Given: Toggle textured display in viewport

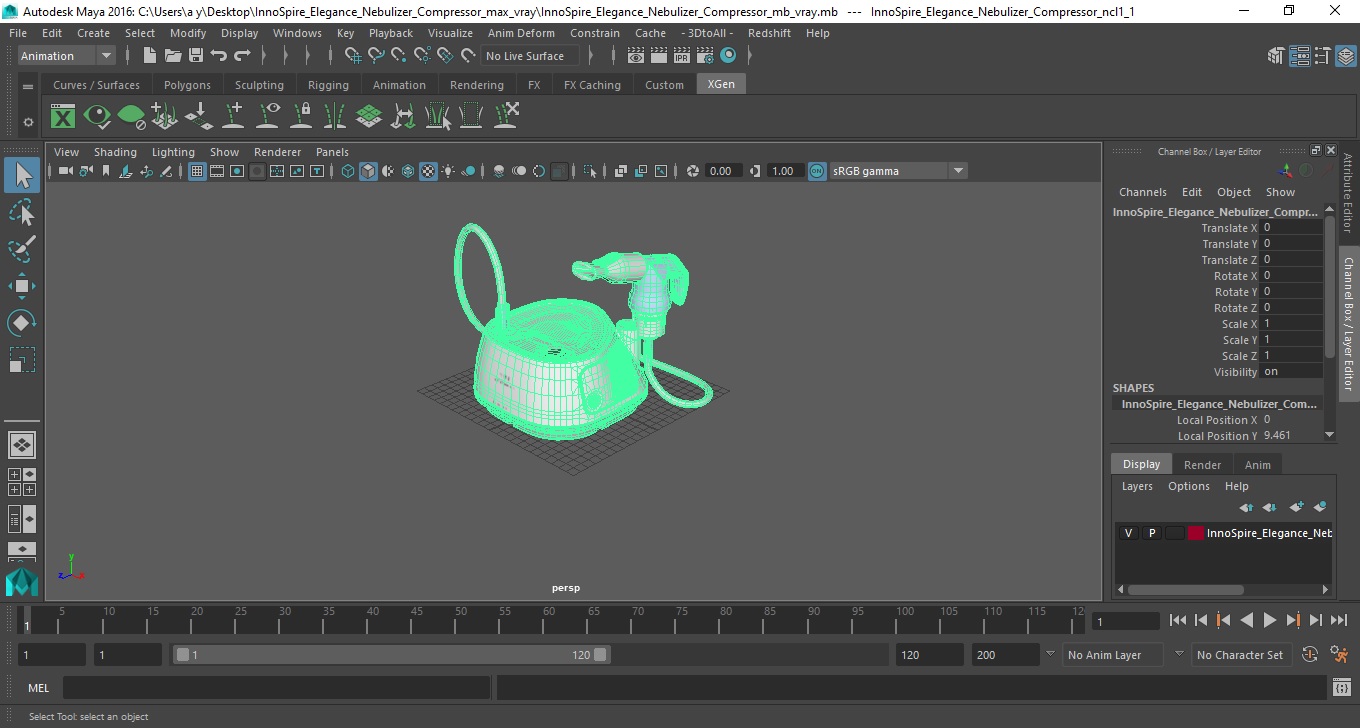Looking at the screenshot, I should [428, 171].
